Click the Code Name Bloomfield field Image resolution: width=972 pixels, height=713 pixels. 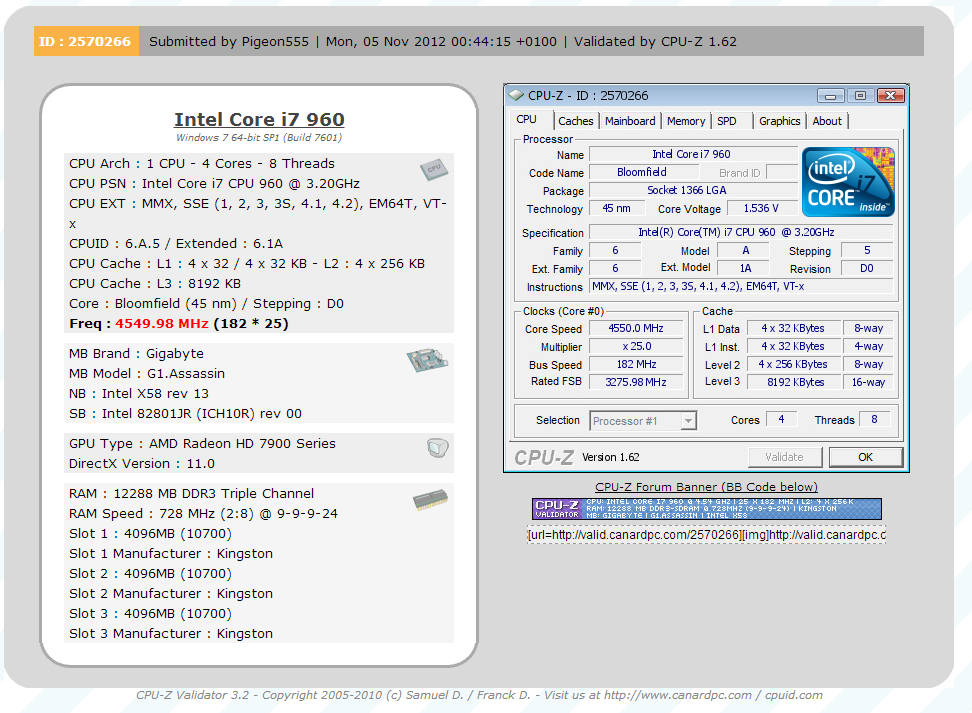[642, 172]
